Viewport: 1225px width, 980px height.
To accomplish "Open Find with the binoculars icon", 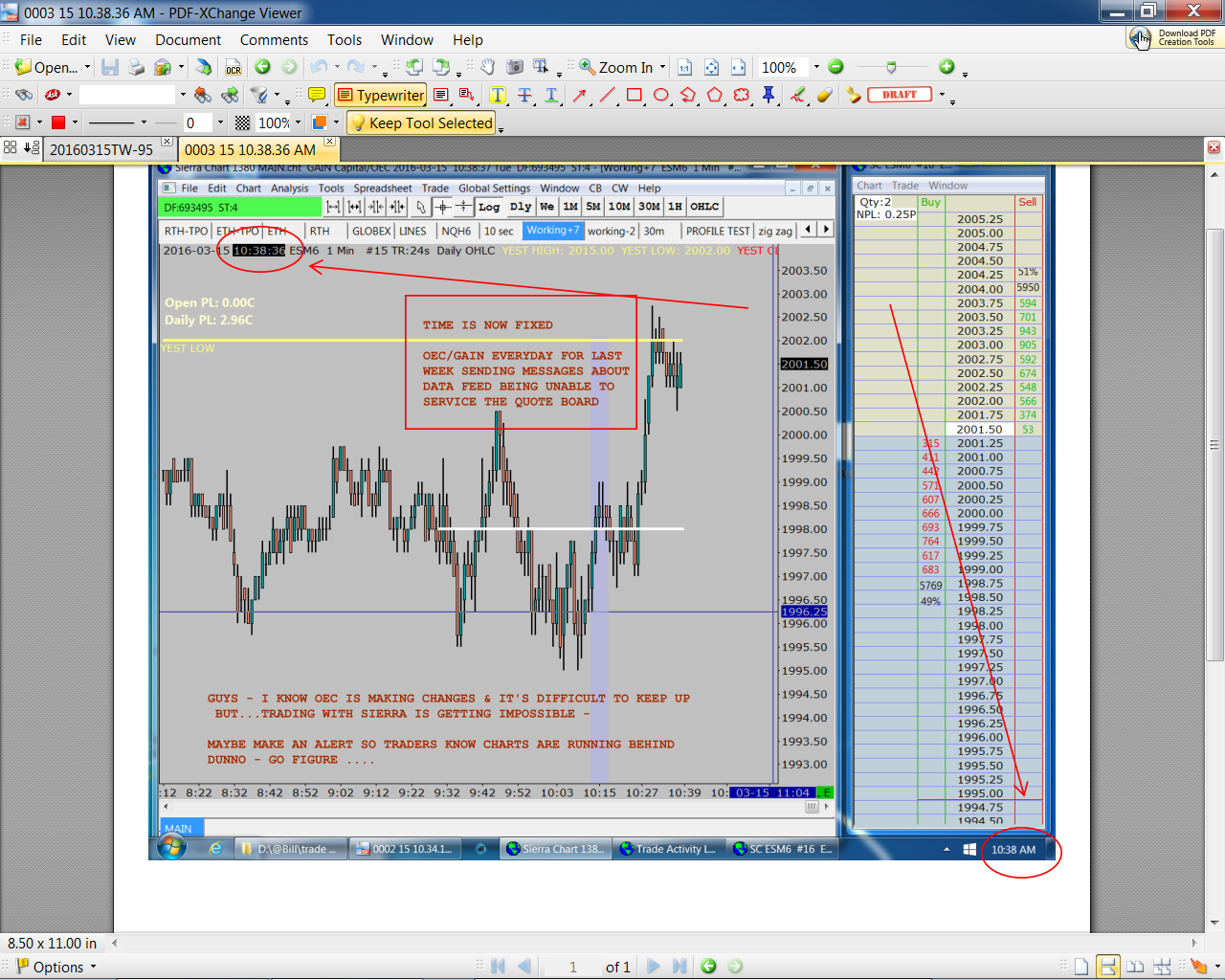I will pyautogui.click(x=24, y=95).
